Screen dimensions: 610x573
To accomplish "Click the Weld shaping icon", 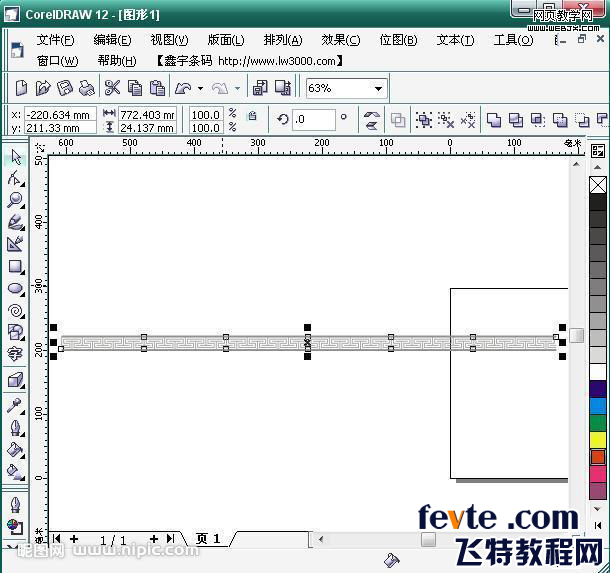I will point(494,120).
